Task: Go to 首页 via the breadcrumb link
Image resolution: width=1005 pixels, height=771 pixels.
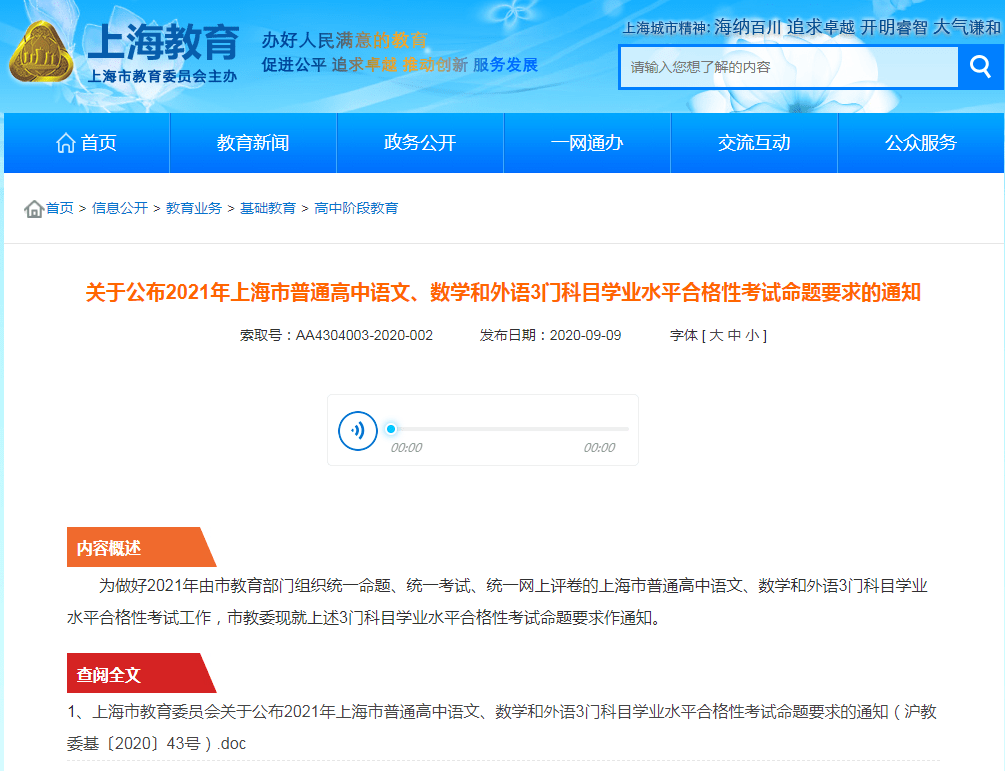Action: pyautogui.click(x=60, y=208)
